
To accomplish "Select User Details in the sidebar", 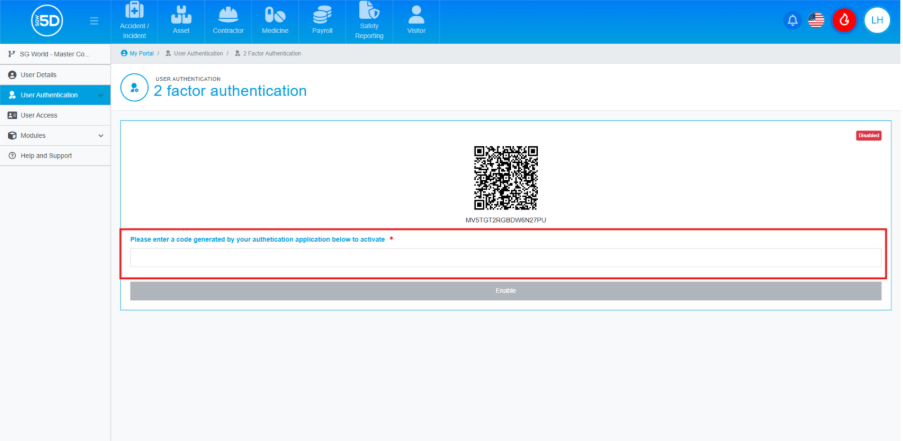I will 38,75.
